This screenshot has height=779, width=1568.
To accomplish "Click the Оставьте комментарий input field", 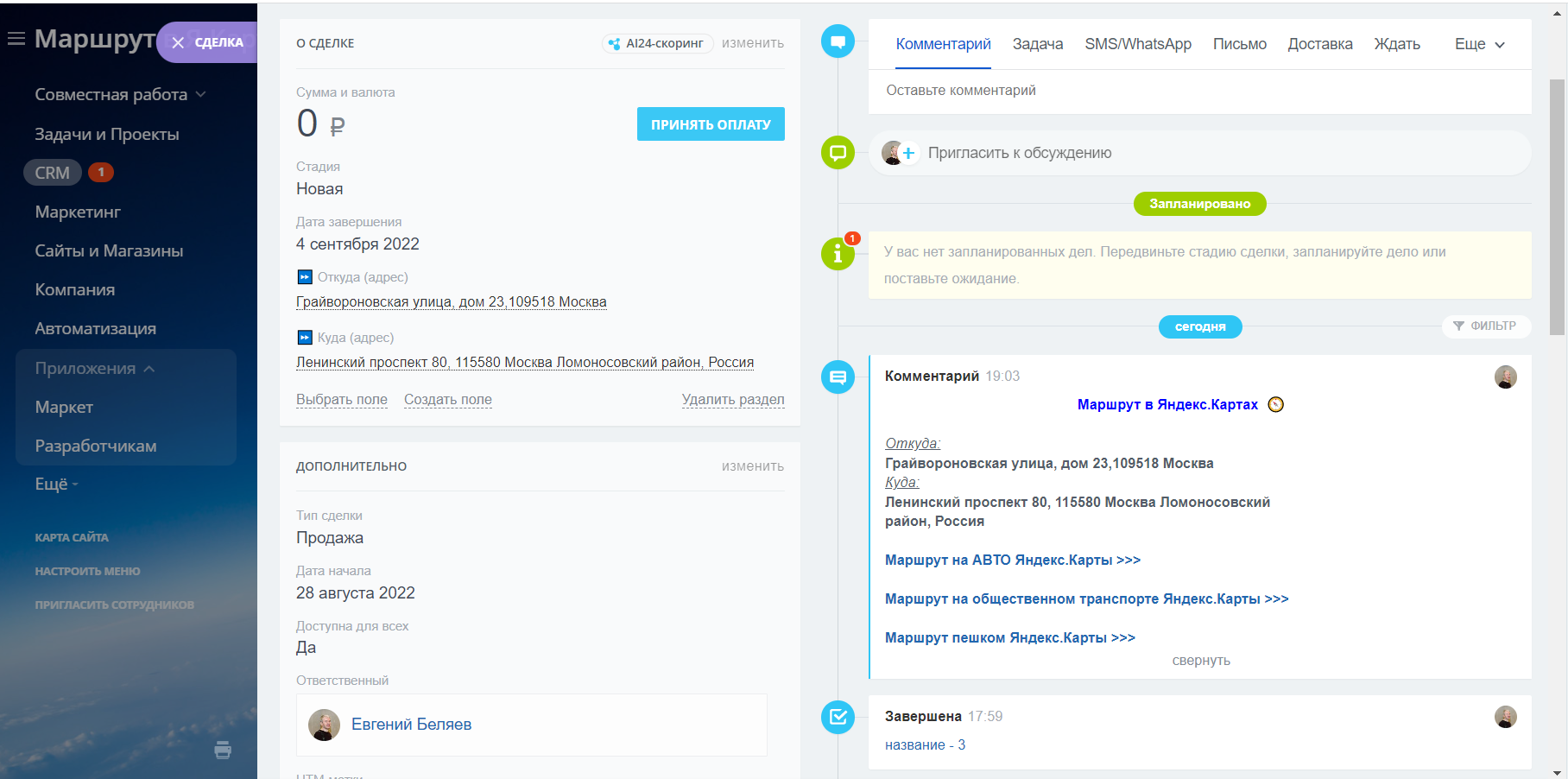I will (x=1200, y=91).
